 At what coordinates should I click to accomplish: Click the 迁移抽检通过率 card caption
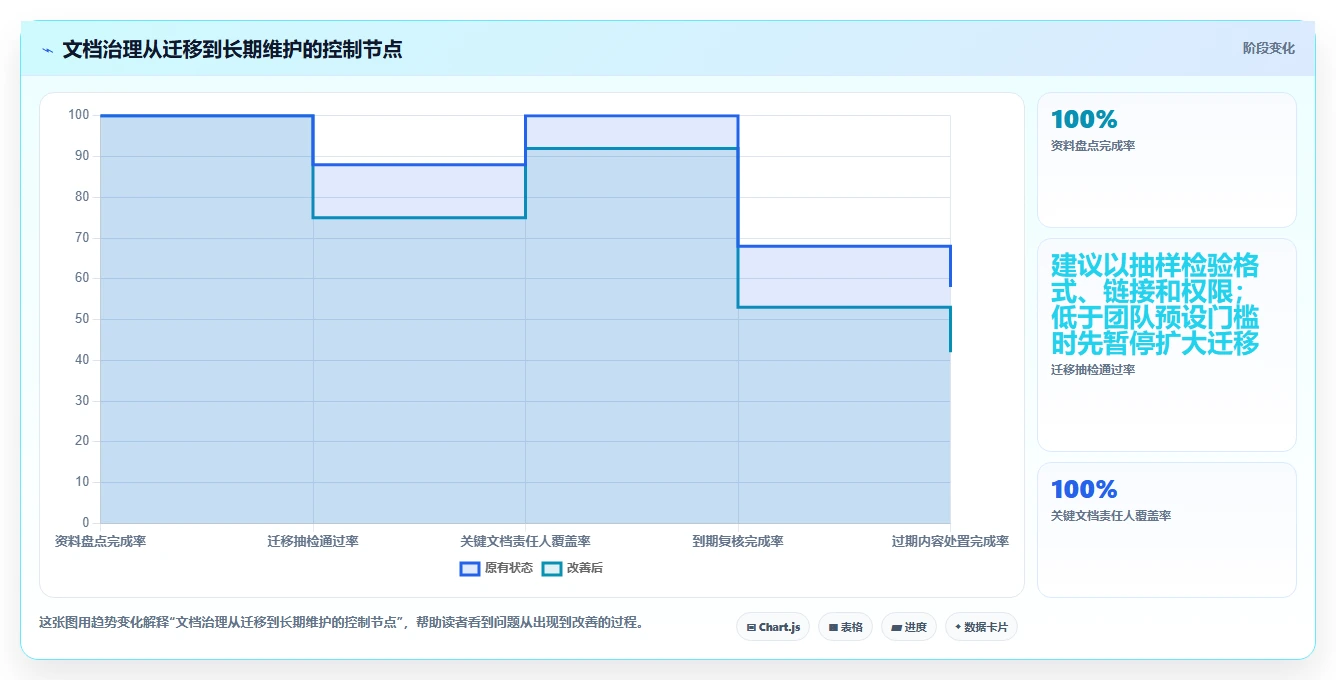[x=1093, y=370]
